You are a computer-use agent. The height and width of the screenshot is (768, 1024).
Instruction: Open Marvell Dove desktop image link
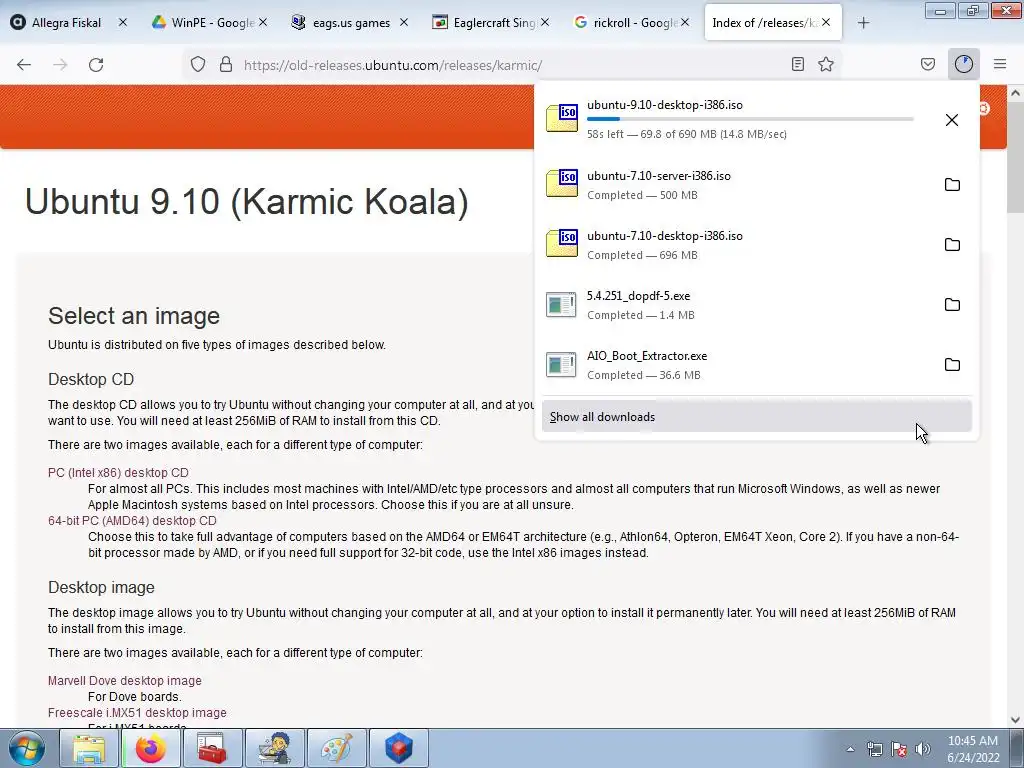125,680
